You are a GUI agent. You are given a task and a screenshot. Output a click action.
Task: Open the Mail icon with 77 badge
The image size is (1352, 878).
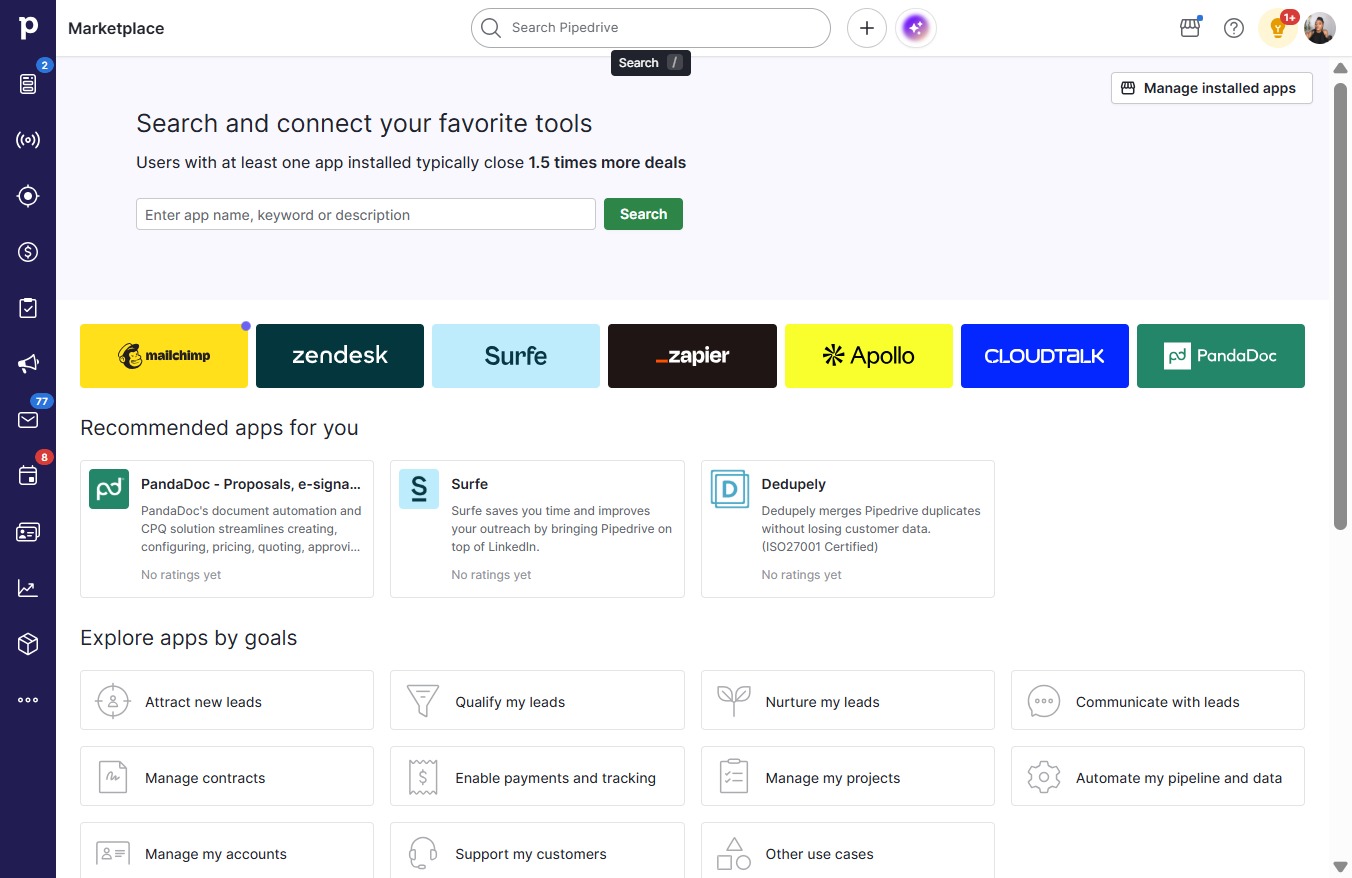28,420
